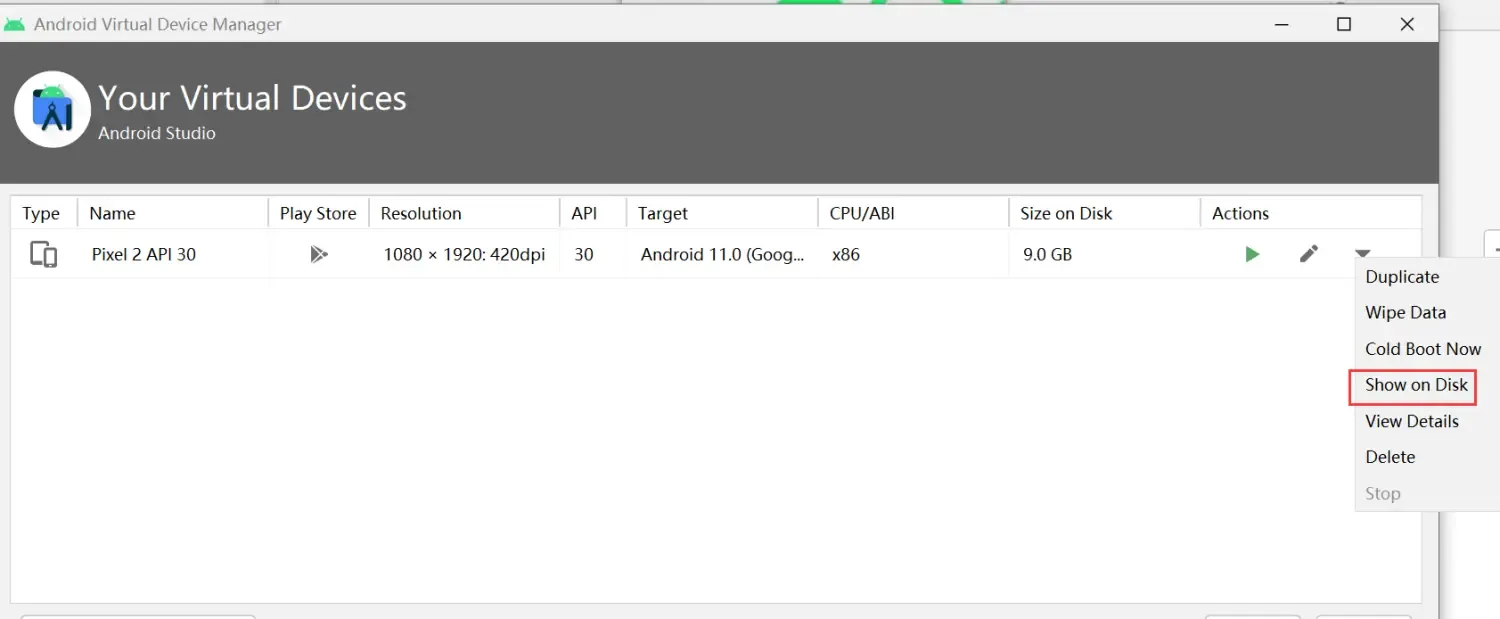Launch the Pixel 2 emulator with green play icon
The height and width of the screenshot is (619, 1500).
click(1252, 254)
